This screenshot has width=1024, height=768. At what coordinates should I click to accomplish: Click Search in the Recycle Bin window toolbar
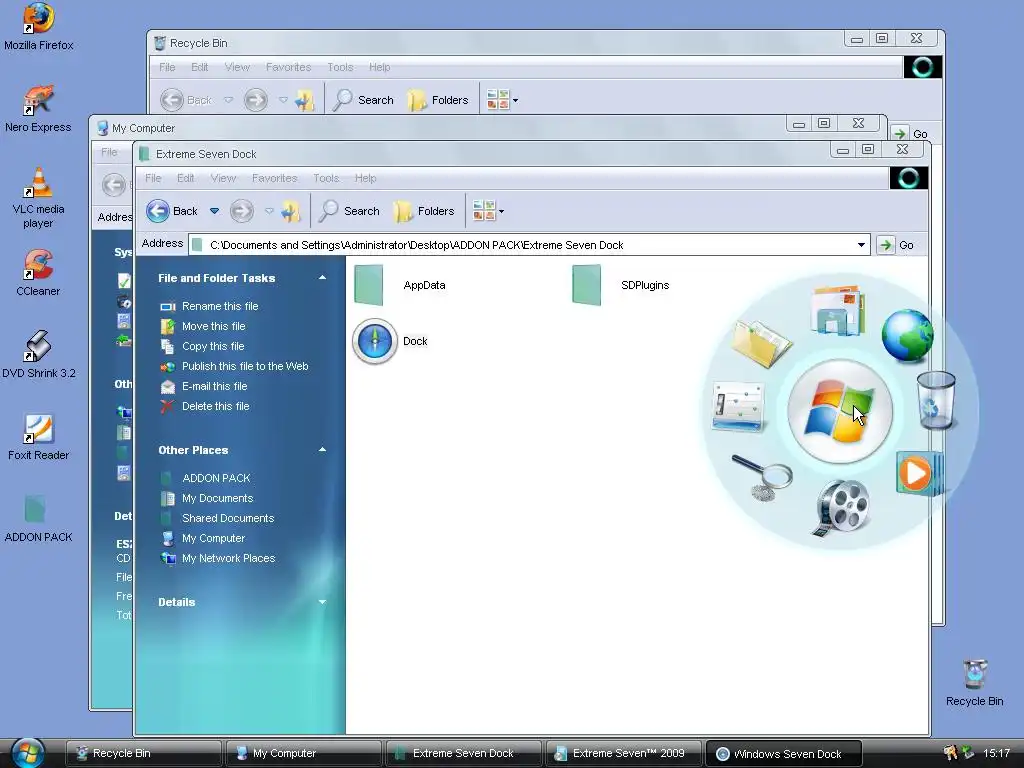pyautogui.click(x=363, y=100)
